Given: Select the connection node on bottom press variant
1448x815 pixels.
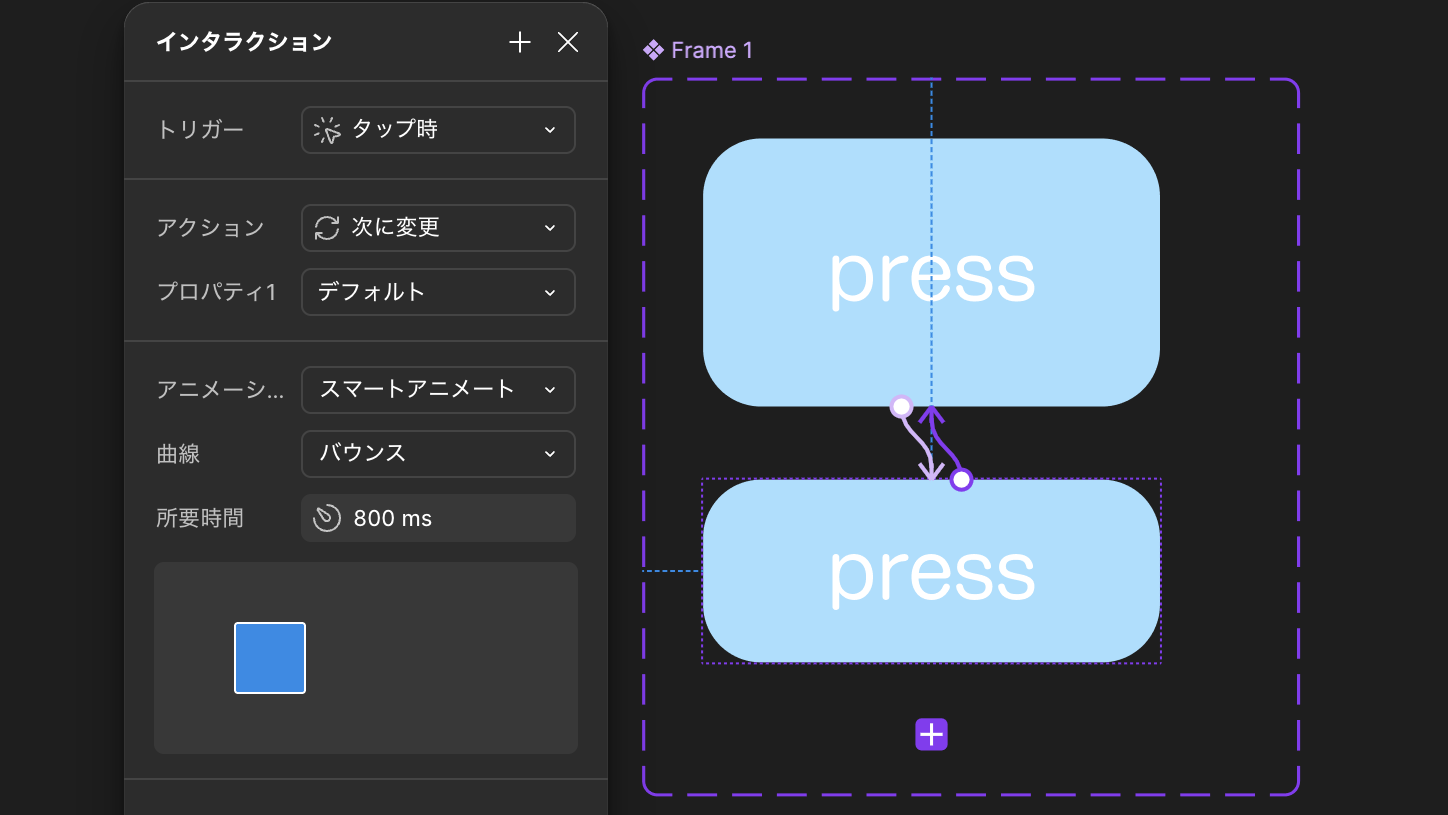Looking at the screenshot, I should [x=961, y=480].
